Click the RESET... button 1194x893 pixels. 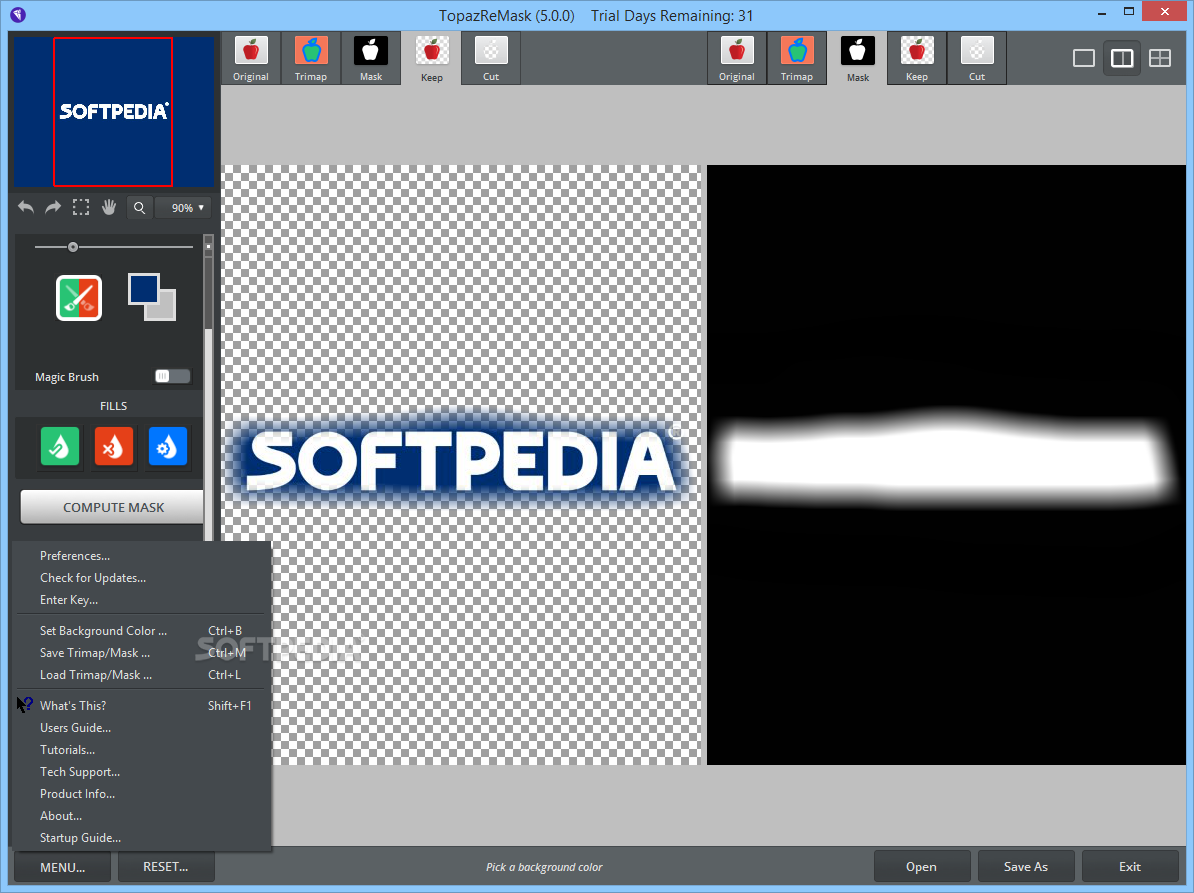click(x=165, y=867)
